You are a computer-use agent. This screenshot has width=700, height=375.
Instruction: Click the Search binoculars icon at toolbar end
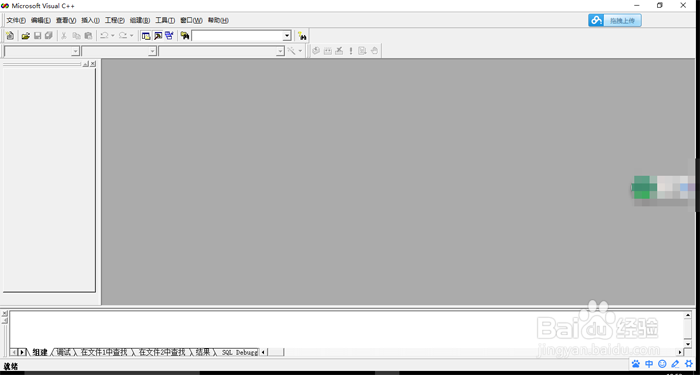[x=302, y=36]
